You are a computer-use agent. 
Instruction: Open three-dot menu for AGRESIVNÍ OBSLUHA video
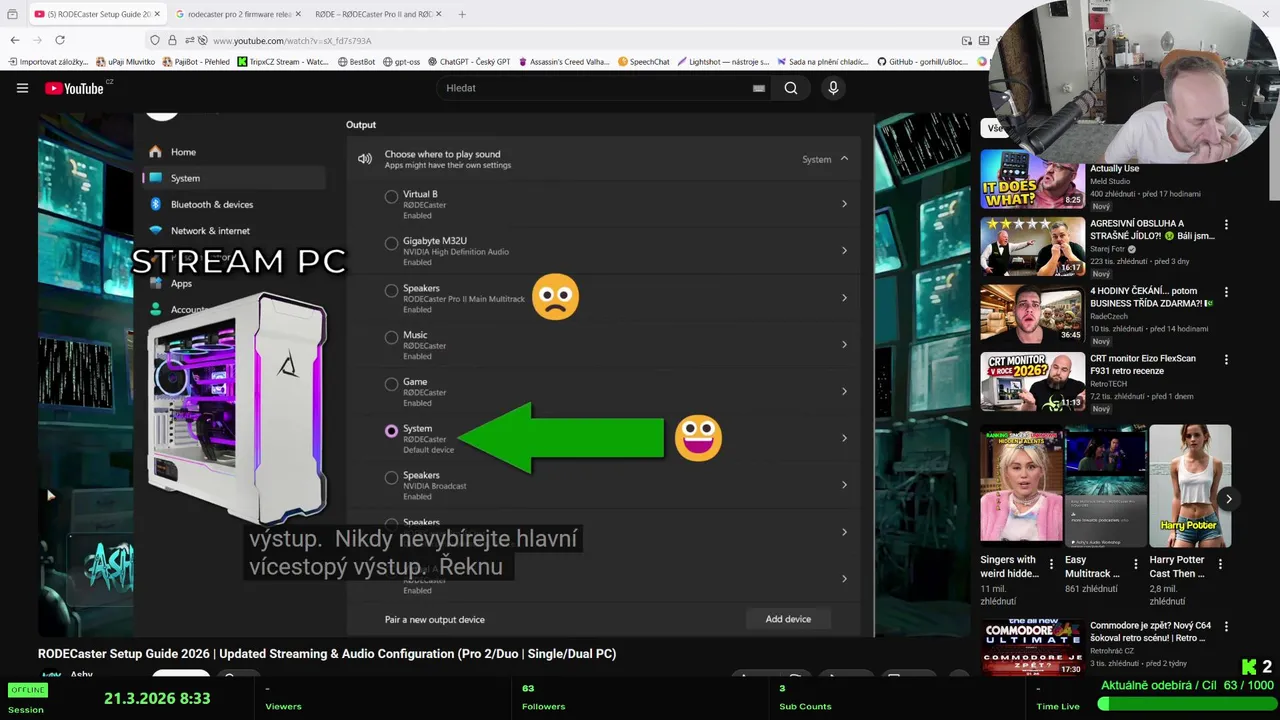[1226, 225]
